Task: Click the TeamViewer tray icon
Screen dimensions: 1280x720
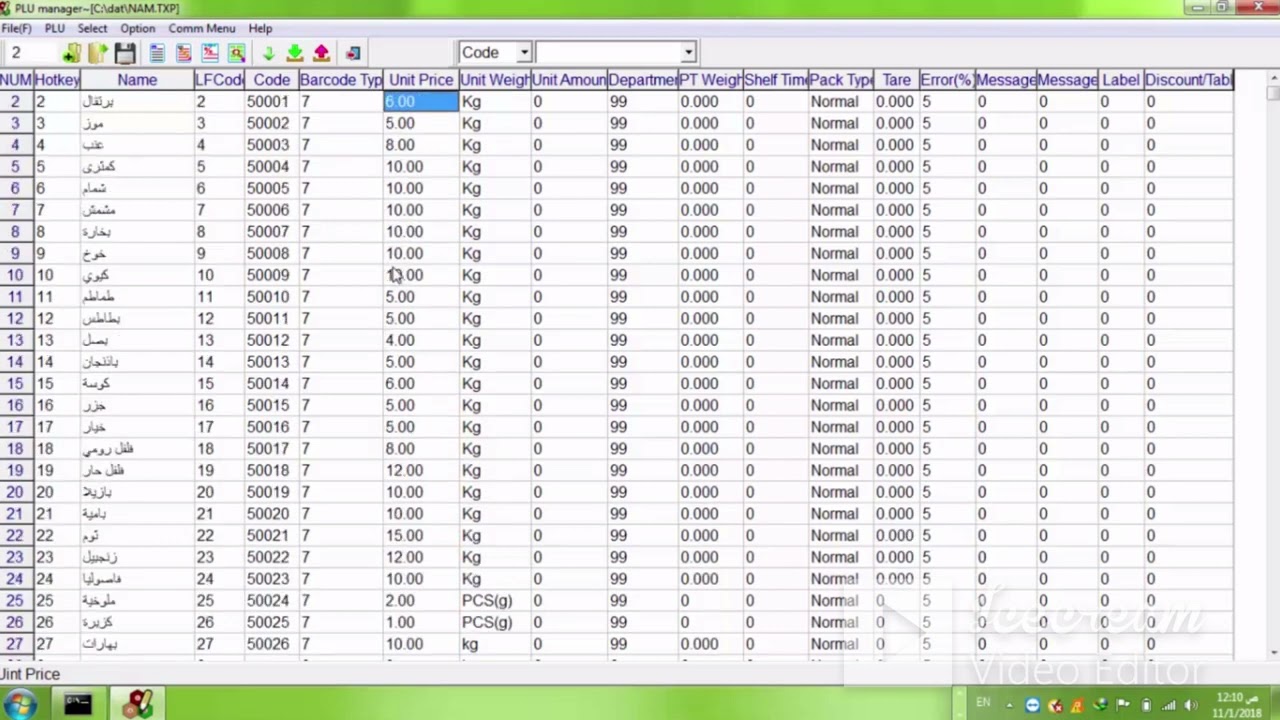Action: coord(1033,705)
